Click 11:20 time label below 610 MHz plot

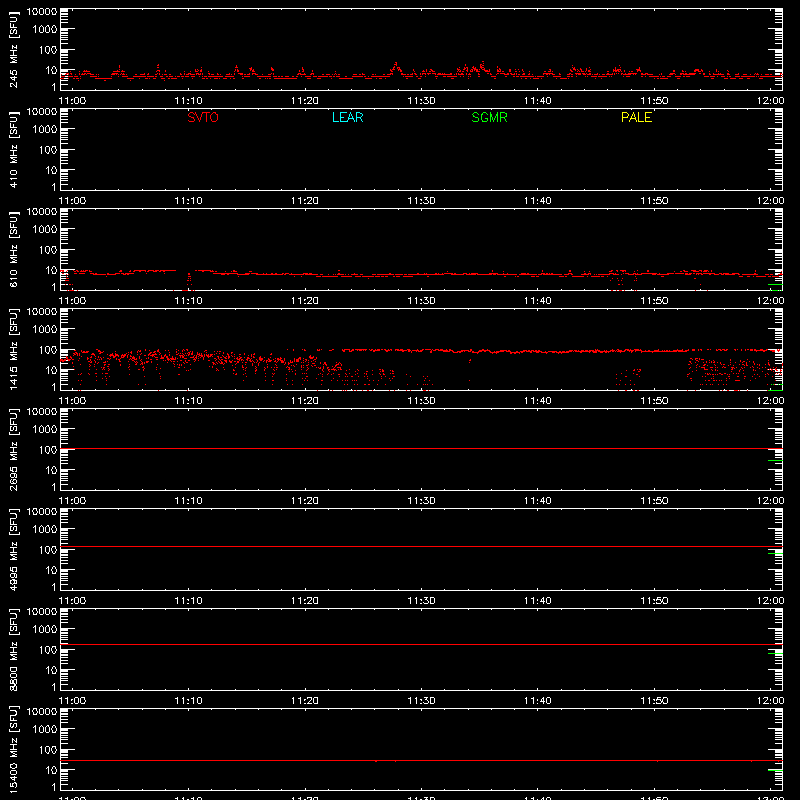pos(305,301)
